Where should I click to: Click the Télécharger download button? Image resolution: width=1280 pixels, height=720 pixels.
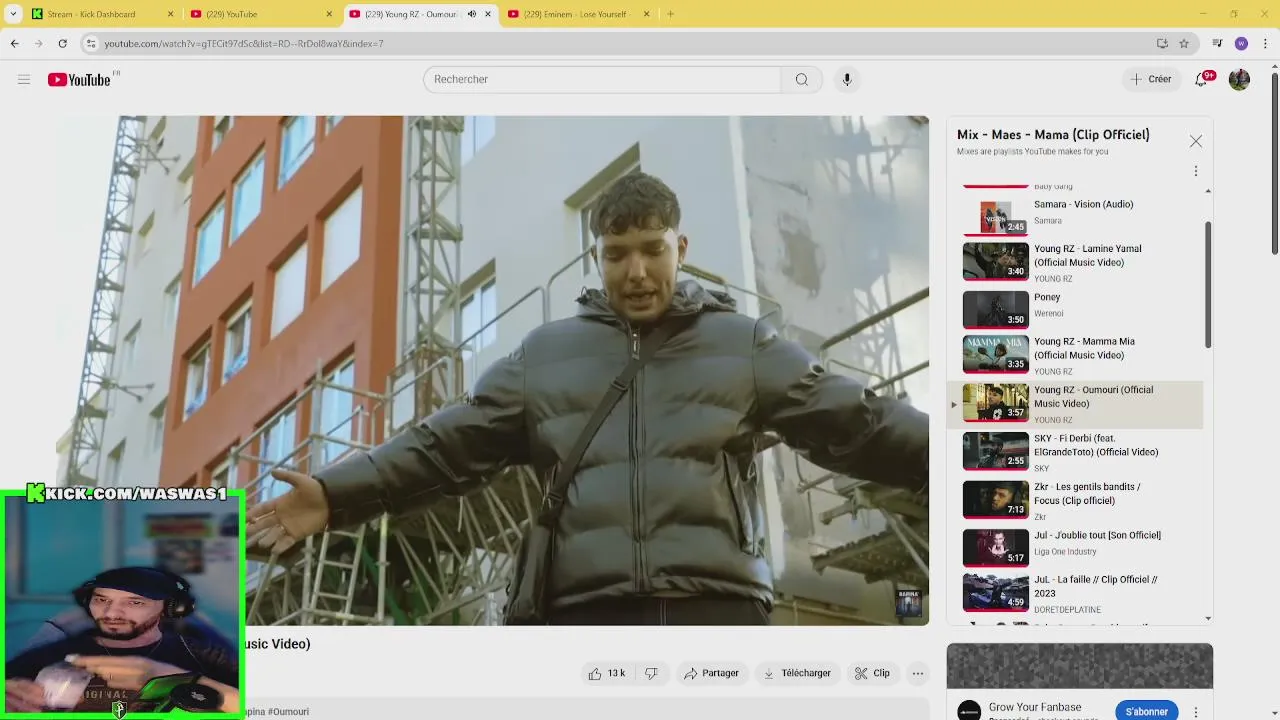797,673
